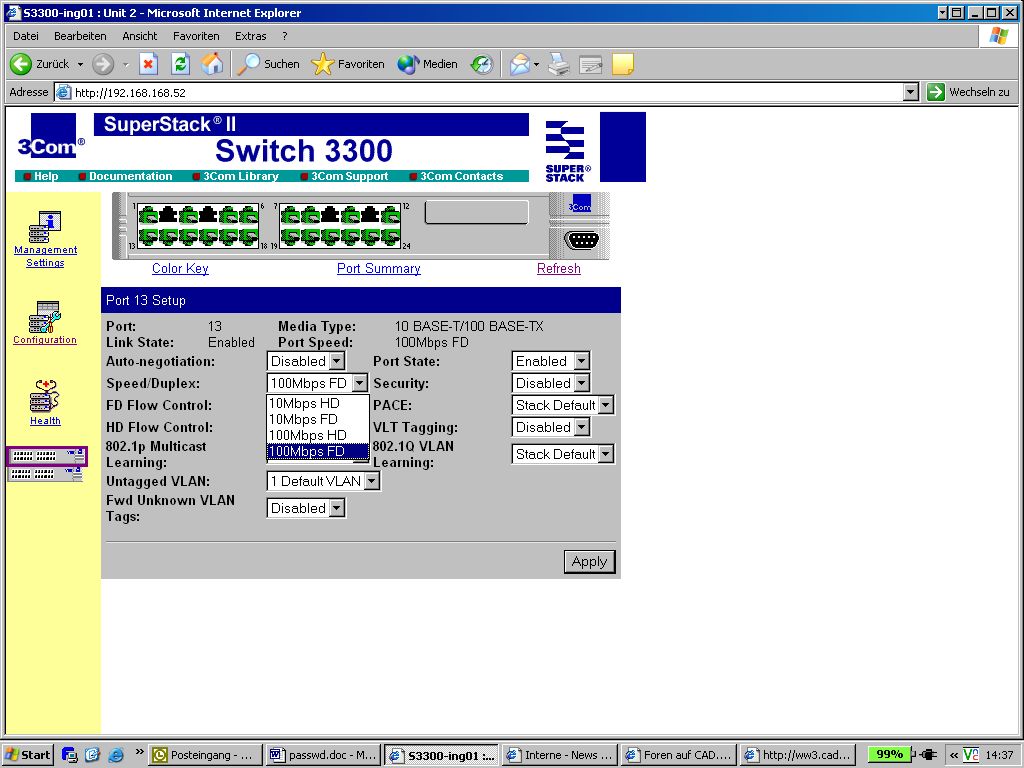Stop page loading with the red X icon

point(148,64)
